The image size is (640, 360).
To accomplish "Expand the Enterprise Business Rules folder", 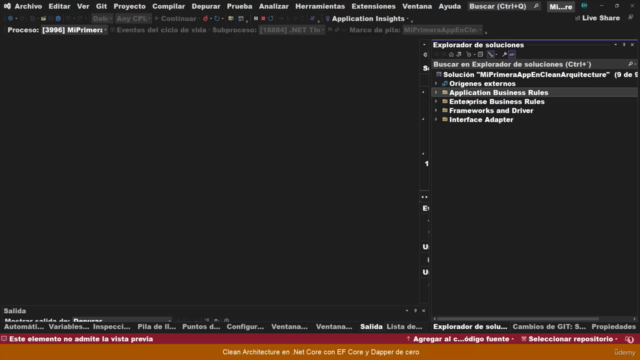I will tap(436, 101).
